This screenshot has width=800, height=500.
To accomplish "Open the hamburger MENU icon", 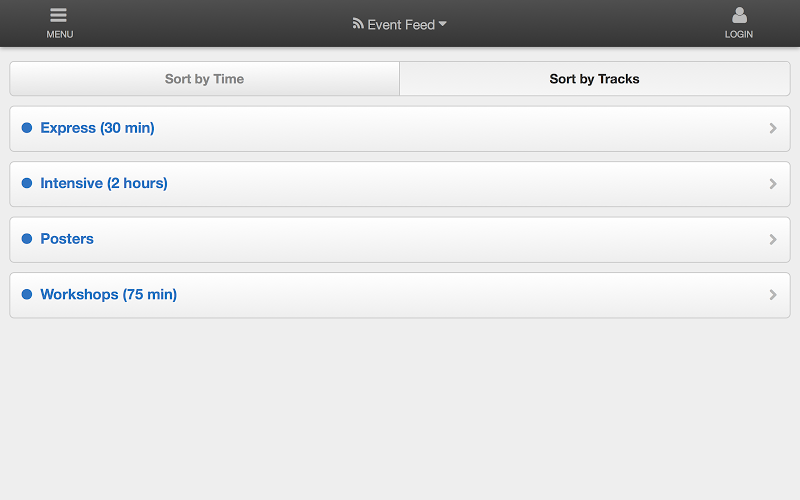I will coord(59,15).
